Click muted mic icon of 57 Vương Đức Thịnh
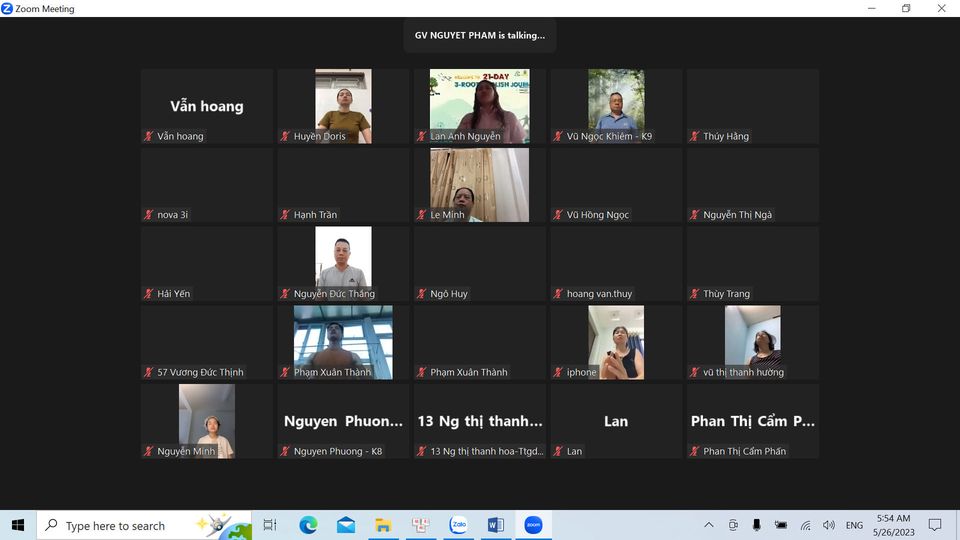960x540 pixels. pos(148,372)
